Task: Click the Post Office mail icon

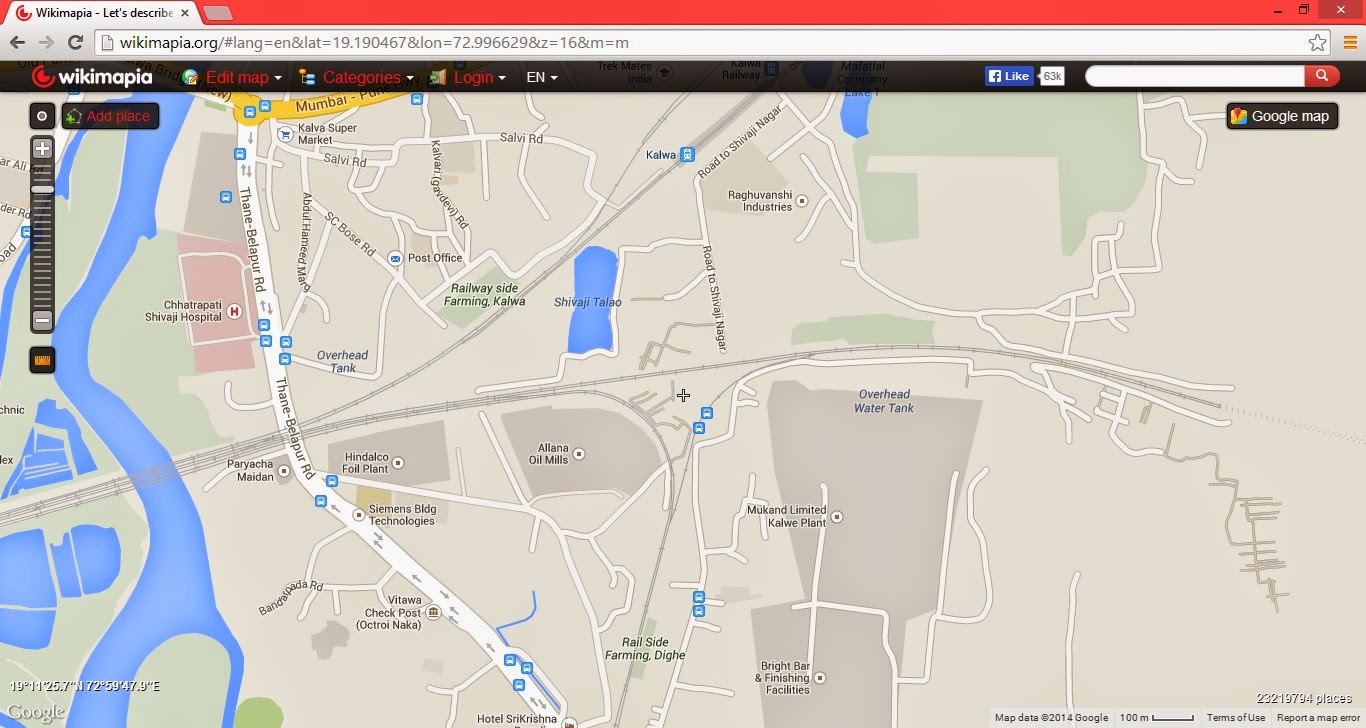Action: [x=394, y=258]
